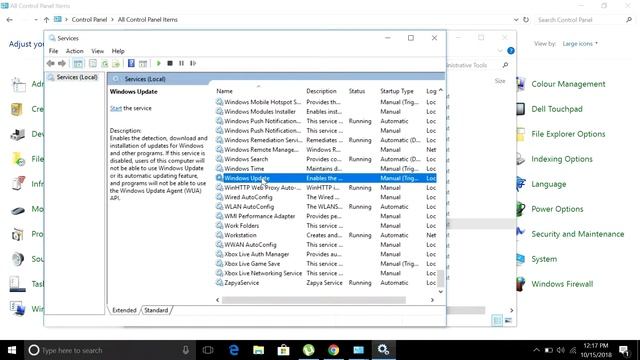Open Google Chrome from taskbar

[333, 350]
